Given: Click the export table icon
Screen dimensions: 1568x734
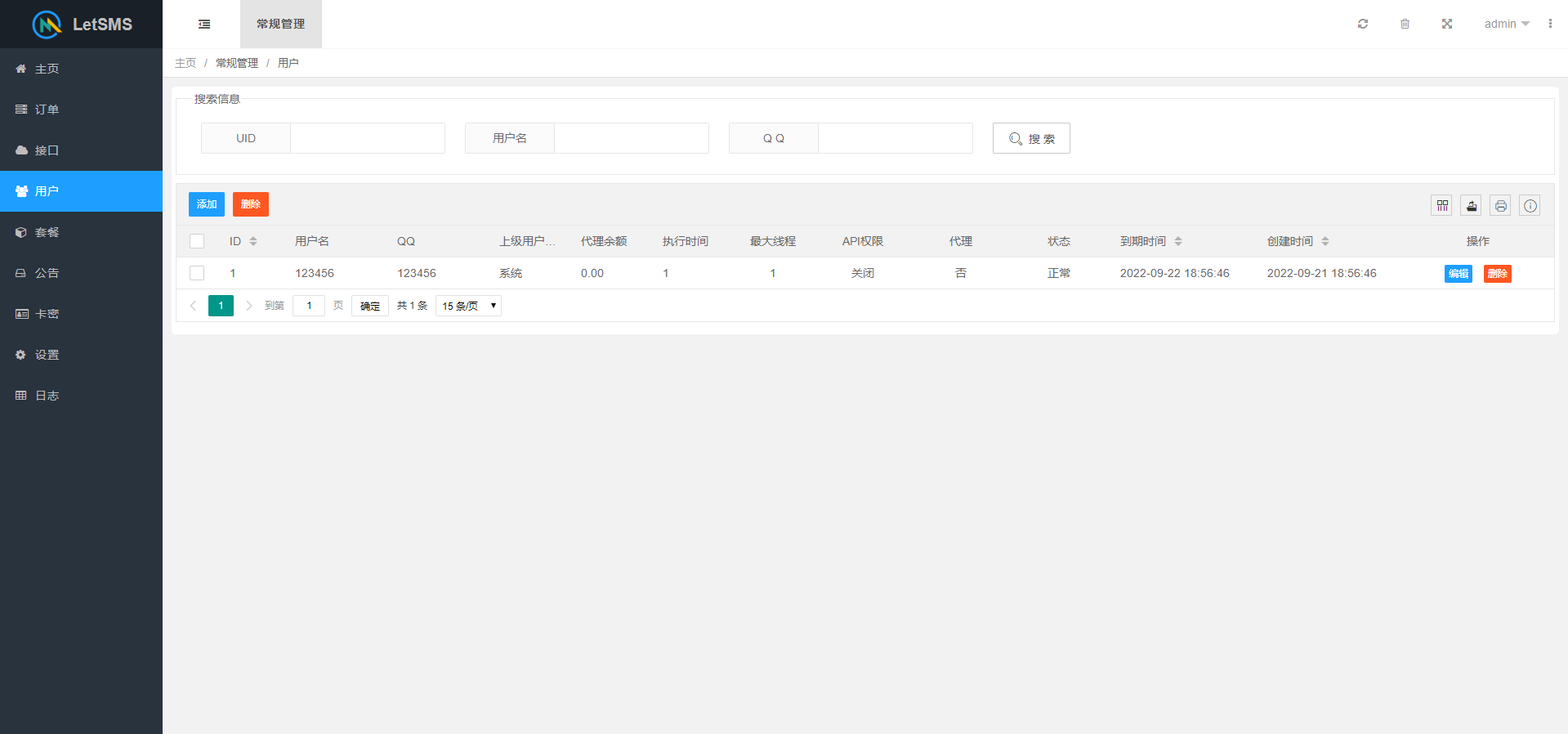Looking at the screenshot, I should (x=1472, y=205).
